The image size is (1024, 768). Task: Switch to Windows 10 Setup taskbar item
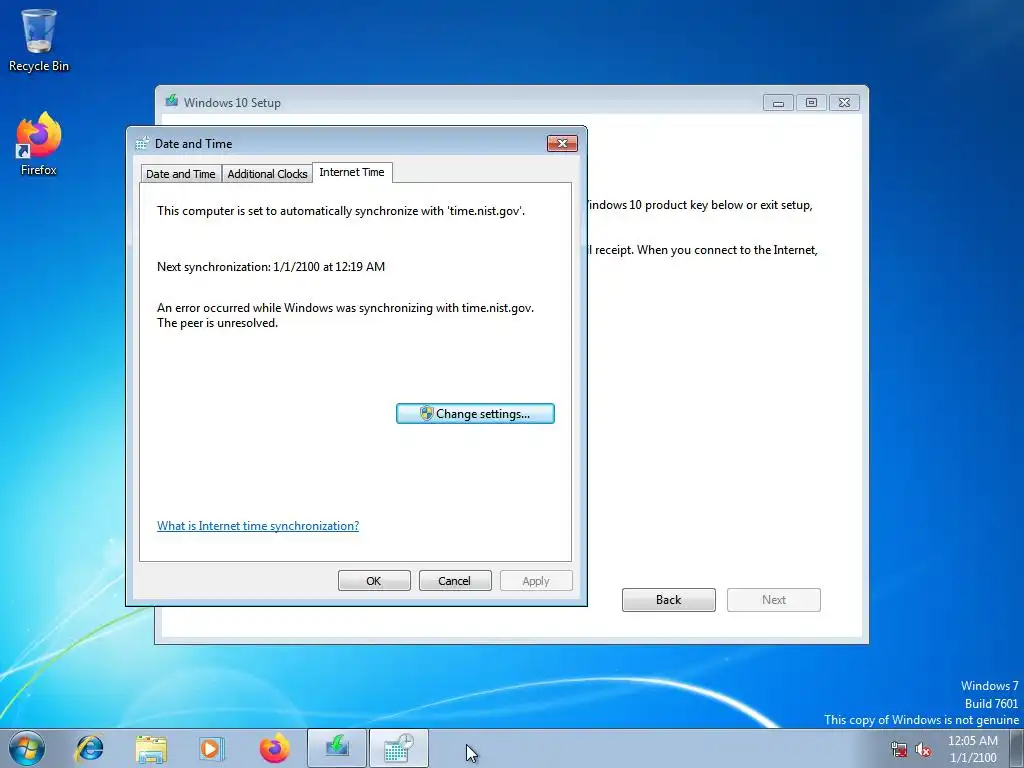[337, 748]
